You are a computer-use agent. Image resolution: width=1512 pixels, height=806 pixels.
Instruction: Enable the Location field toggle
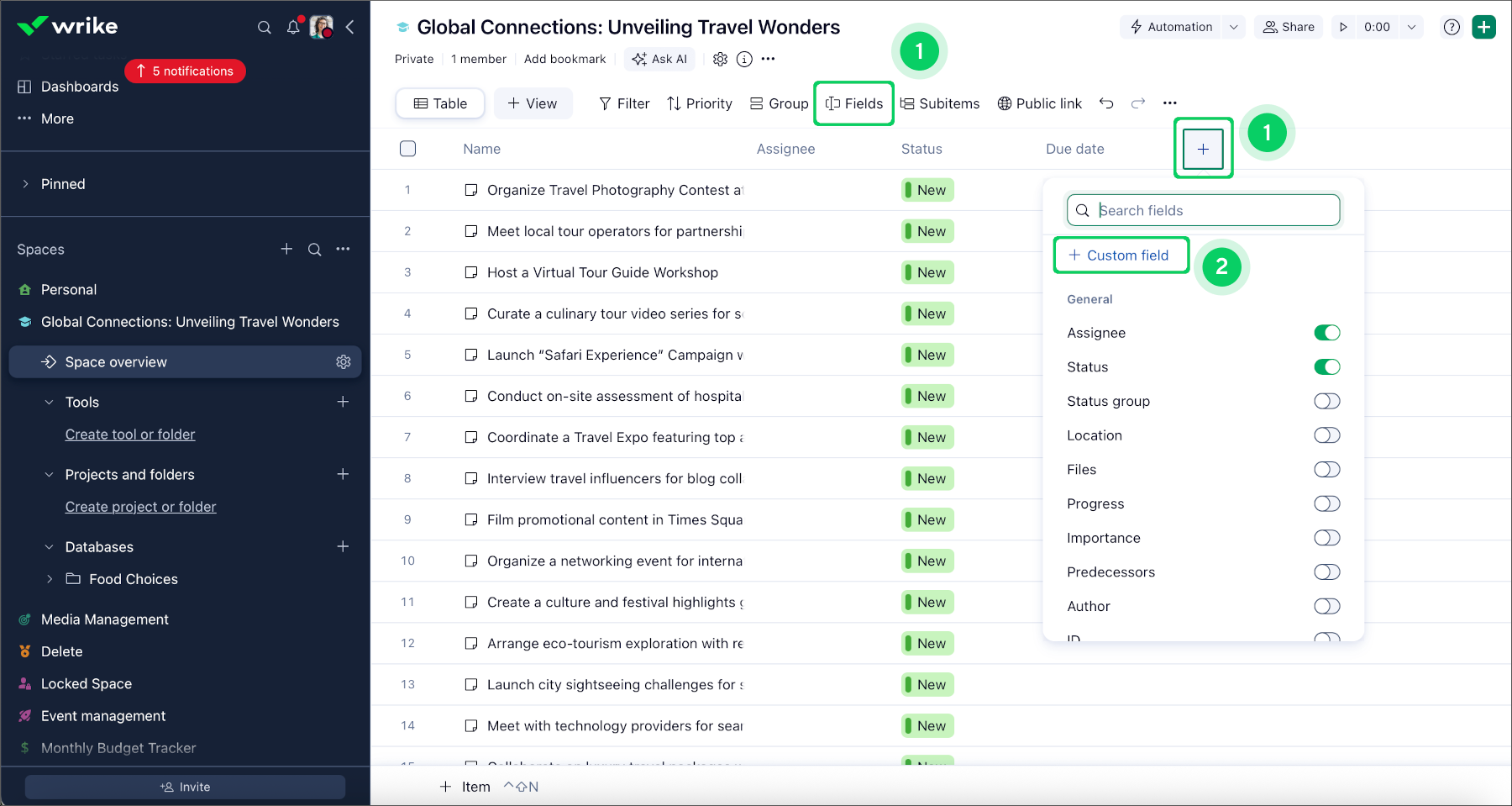pyautogui.click(x=1326, y=435)
